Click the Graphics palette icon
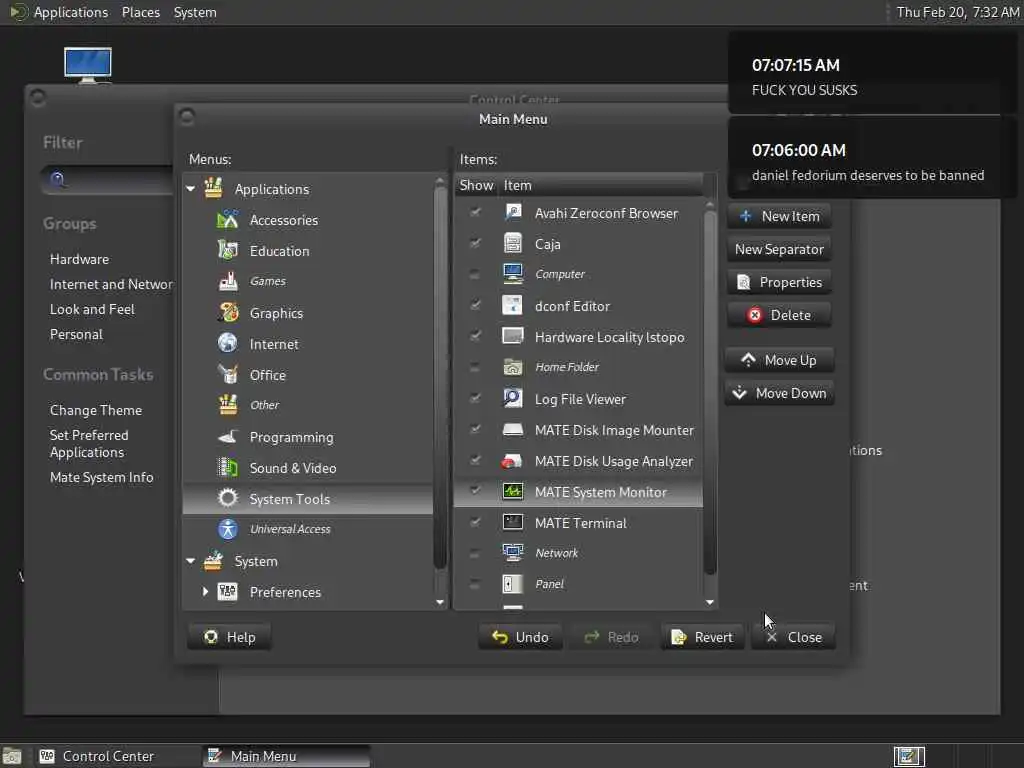 click(x=227, y=313)
